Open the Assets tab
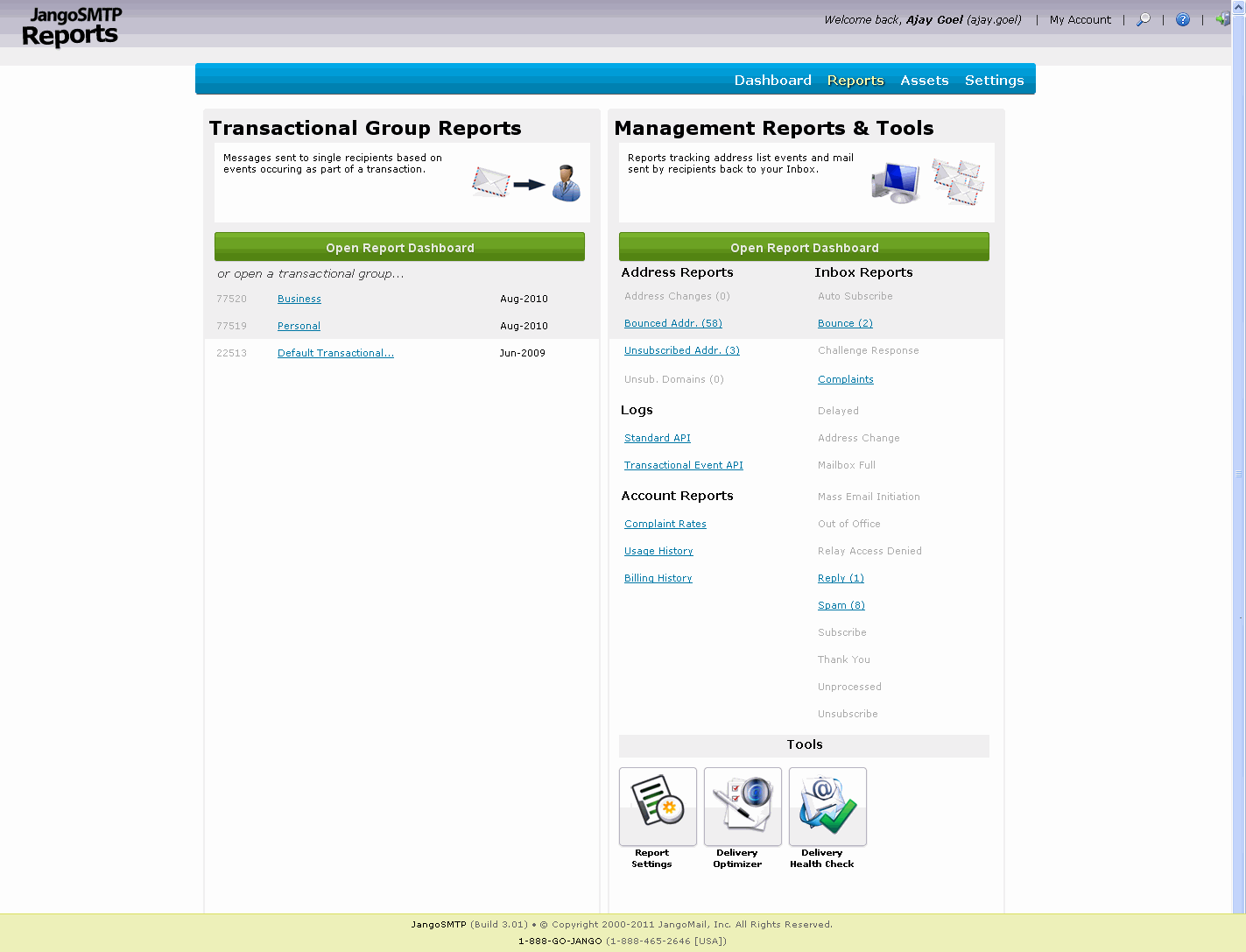1246x952 pixels. click(924, 80)
